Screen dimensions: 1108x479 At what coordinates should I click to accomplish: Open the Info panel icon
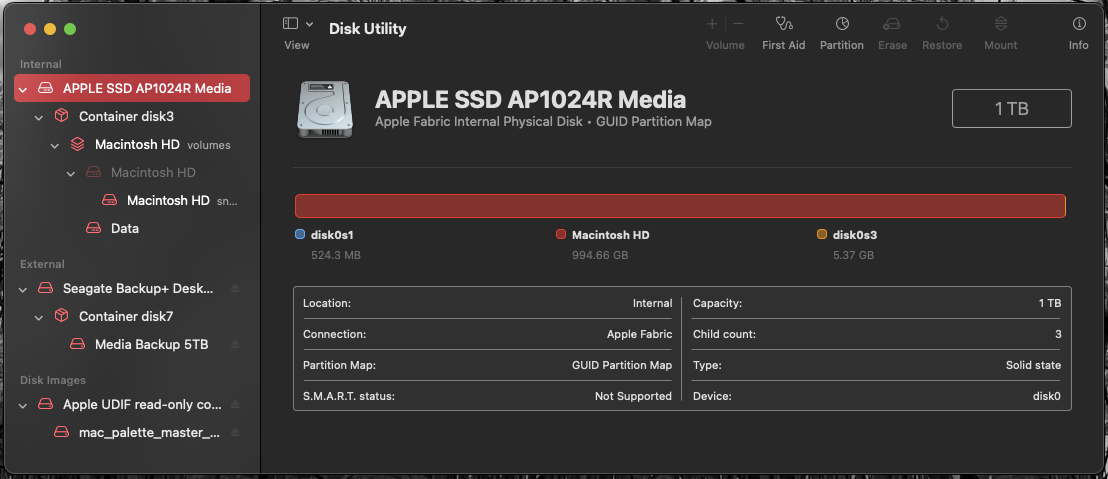point(1078,24)
